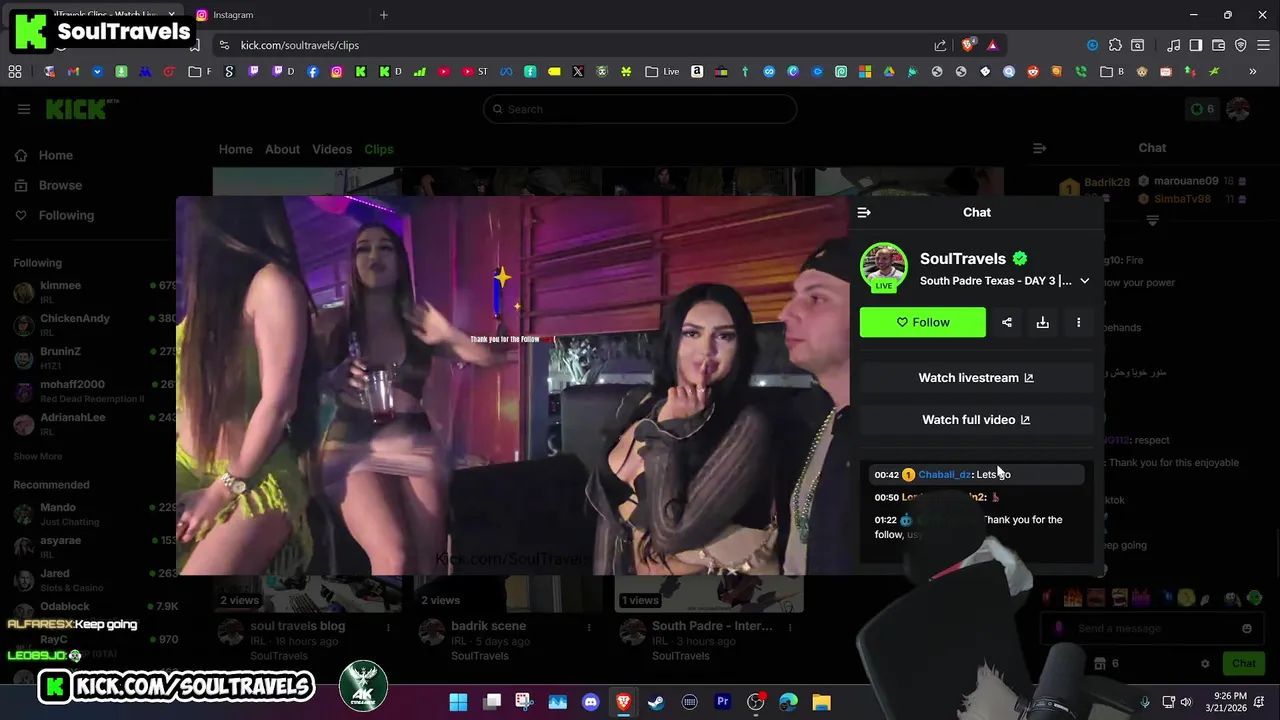Viewport: 1280px width, 720px height.
Task: Open the About tab of channel page
Action: [x=282, y=149]
